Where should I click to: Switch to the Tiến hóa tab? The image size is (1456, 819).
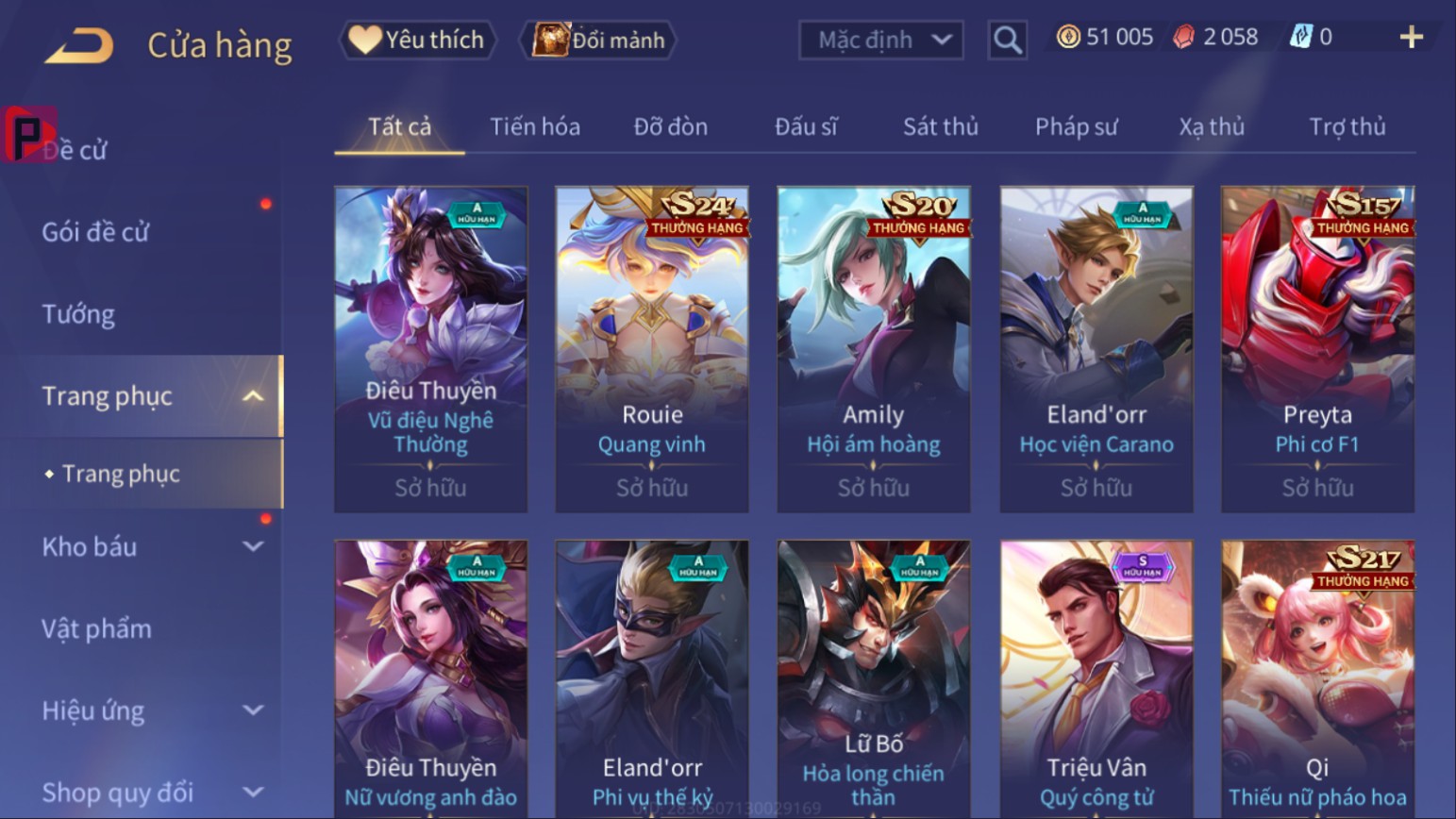(535, 126)
